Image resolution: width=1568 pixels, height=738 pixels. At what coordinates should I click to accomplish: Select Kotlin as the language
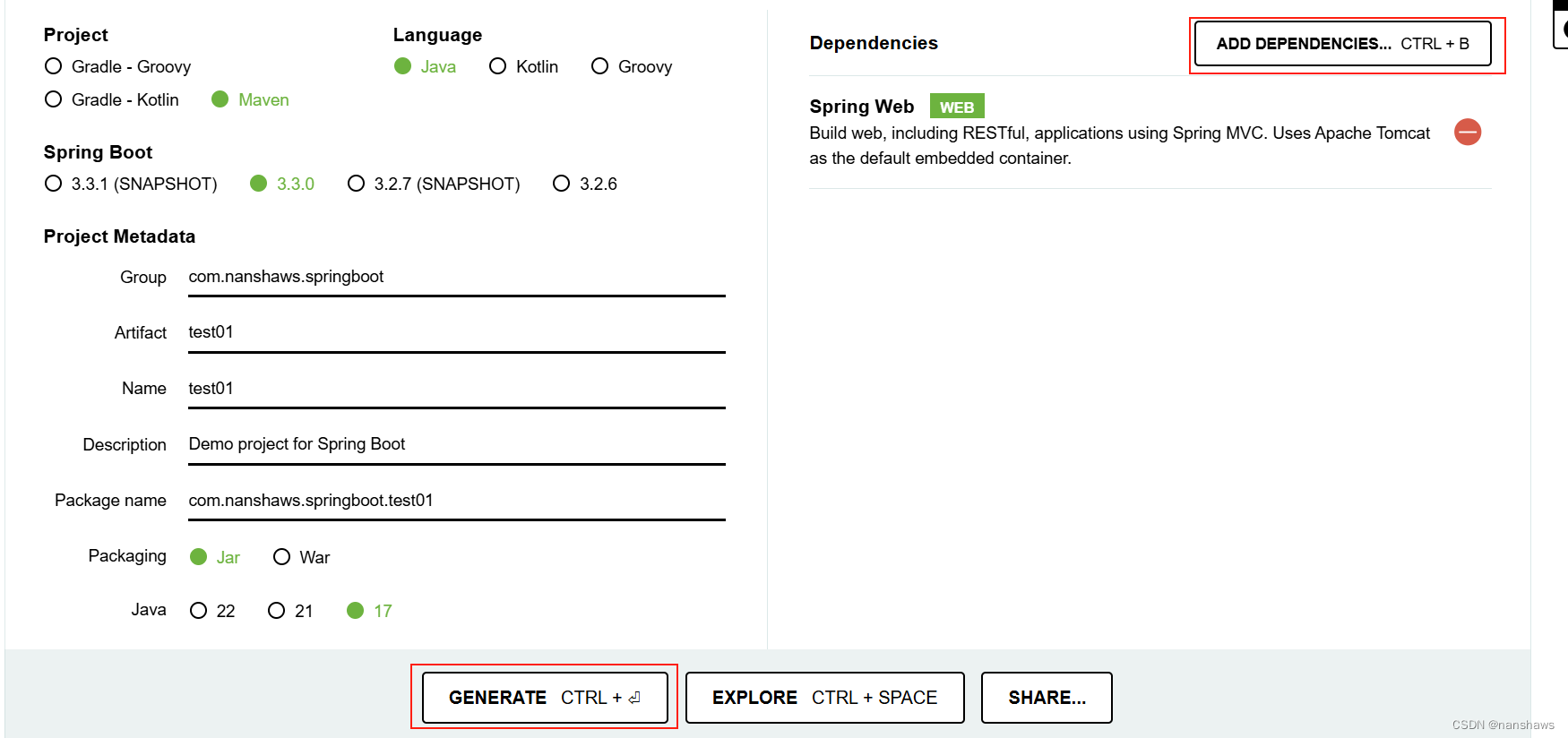(x=498, y=66)
